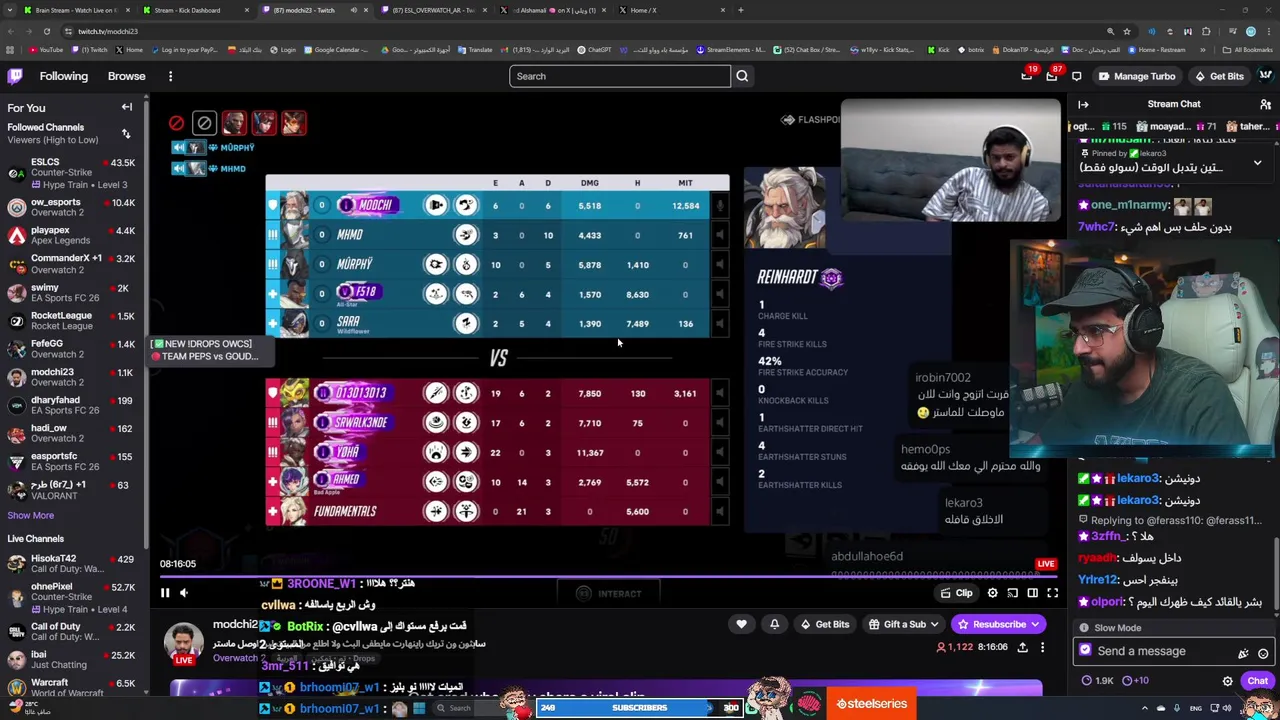Open ow_esports channel in sidebar
1280x720 pixels.
click(x=71, y=208)
